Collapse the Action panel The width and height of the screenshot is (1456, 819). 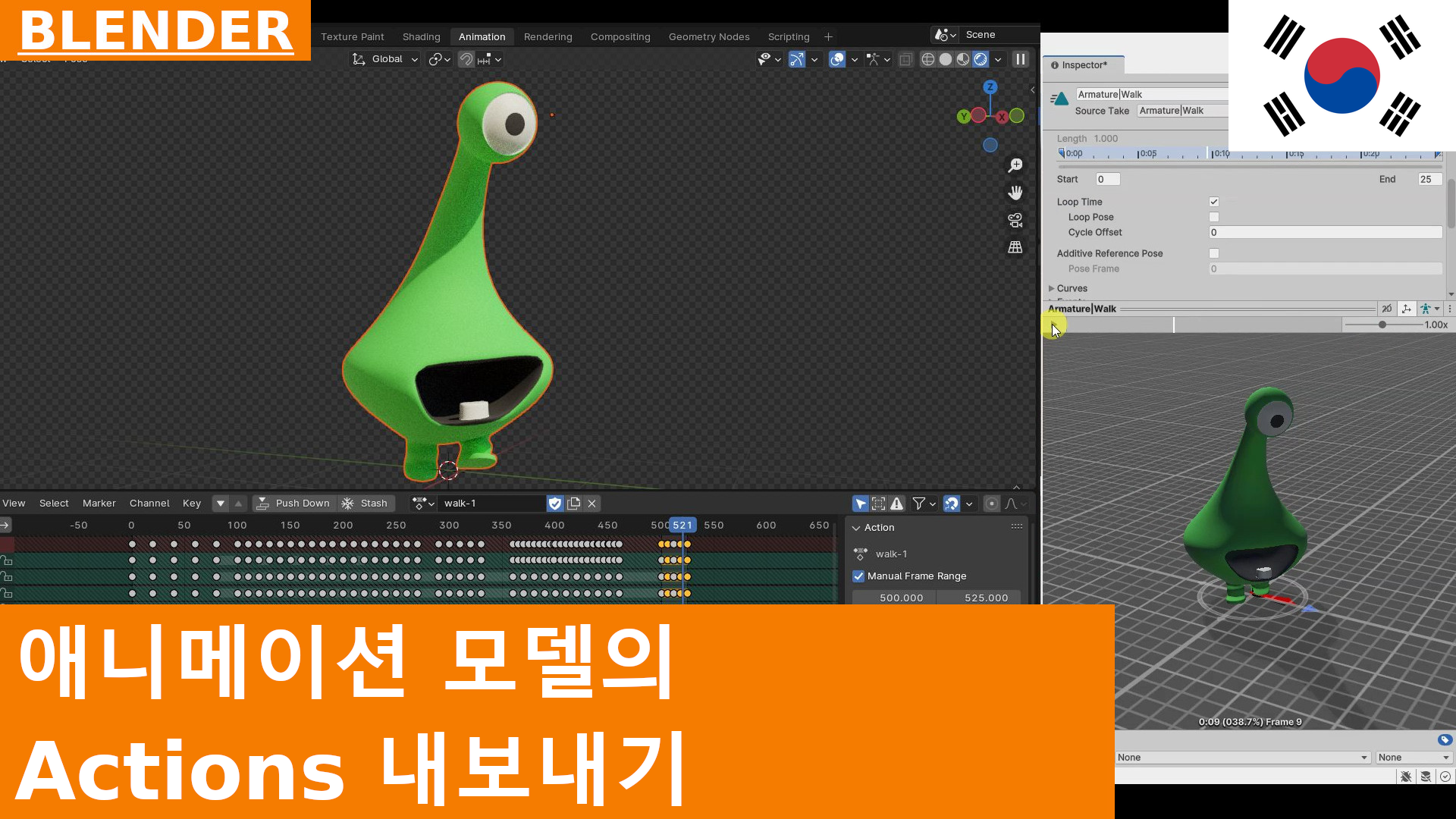coord(856,528)
